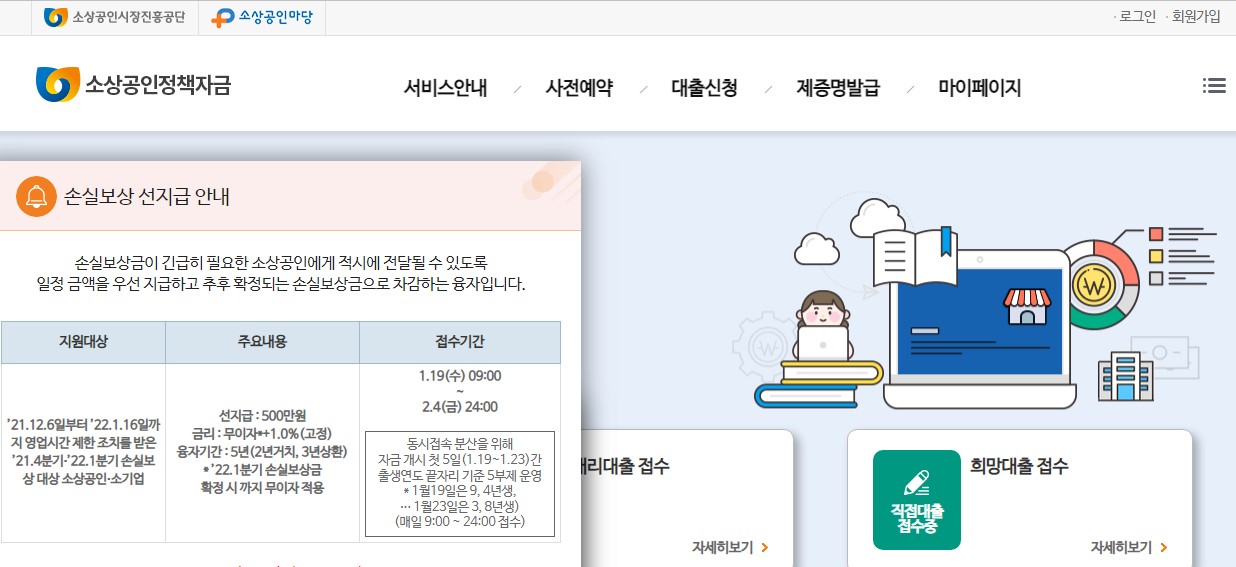1236x567 pixels.
Task: Click the 손실보상 선지급 안내 popup title
Action: click(x=146, y=196)
